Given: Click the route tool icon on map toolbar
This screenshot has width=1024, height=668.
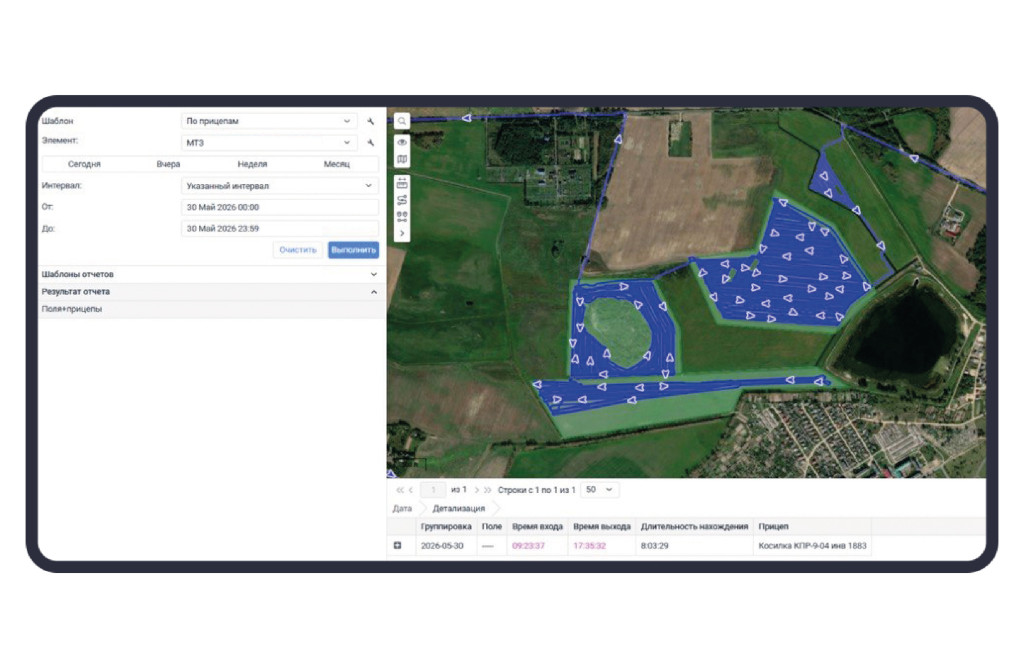Looking at the screenshot, I should (x=402, y=200).
